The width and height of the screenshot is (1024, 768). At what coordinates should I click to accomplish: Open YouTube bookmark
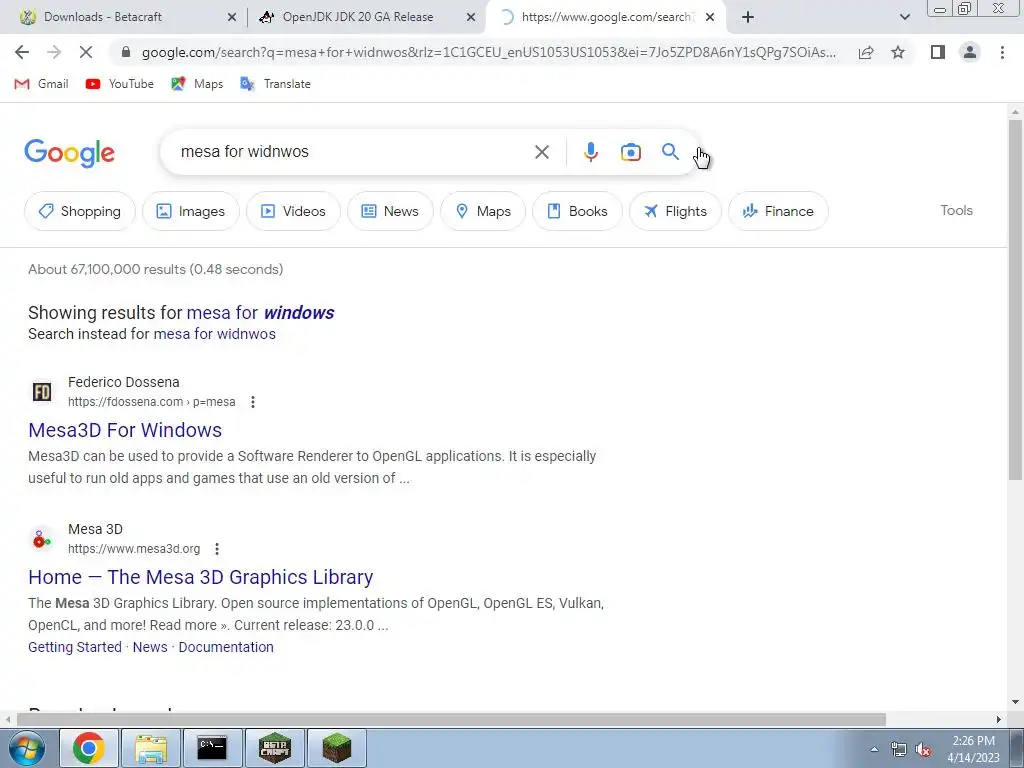(x=120, y=84)
